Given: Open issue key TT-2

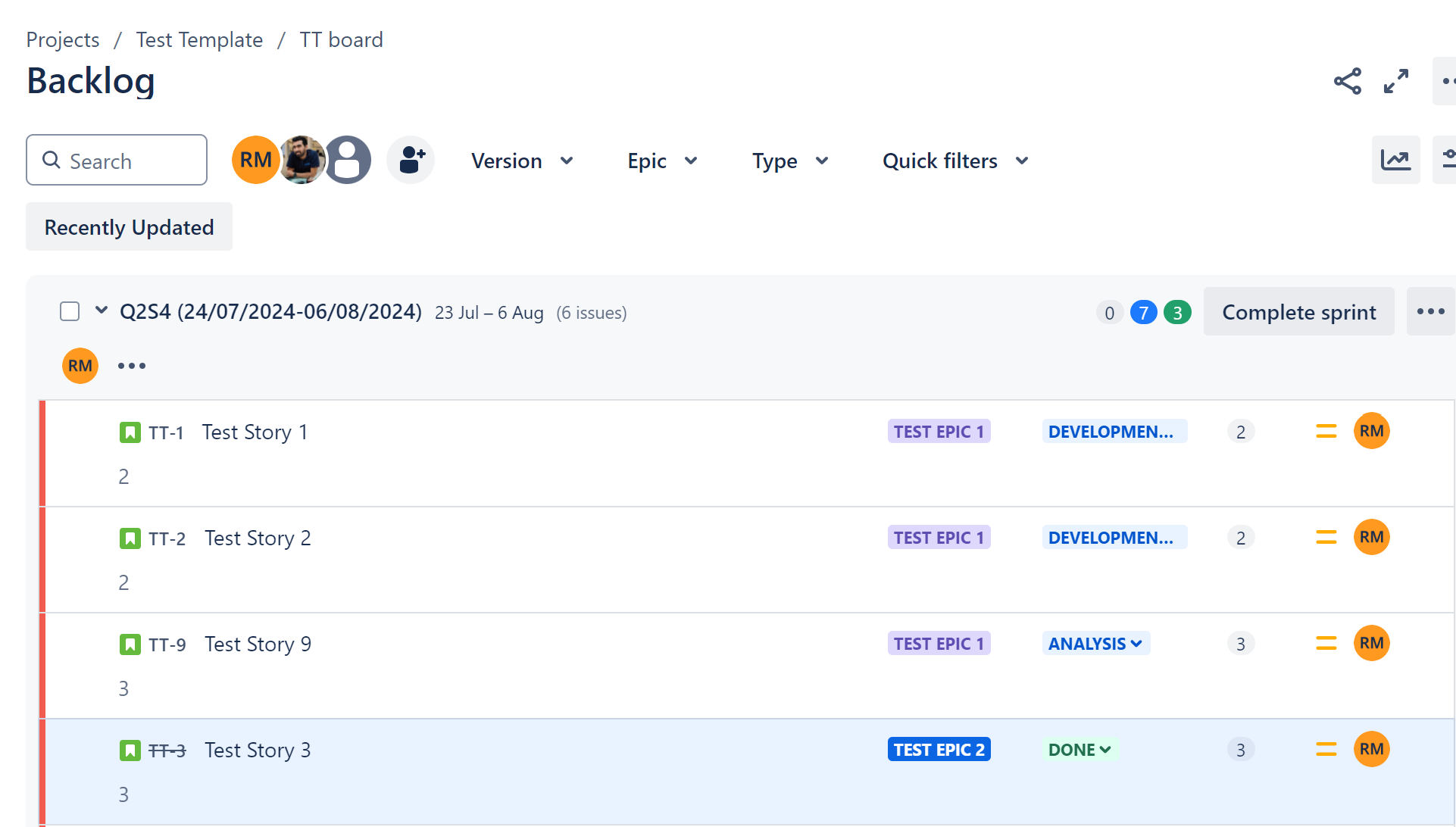Looking at the screenshot, I should (x=167, y=538).
